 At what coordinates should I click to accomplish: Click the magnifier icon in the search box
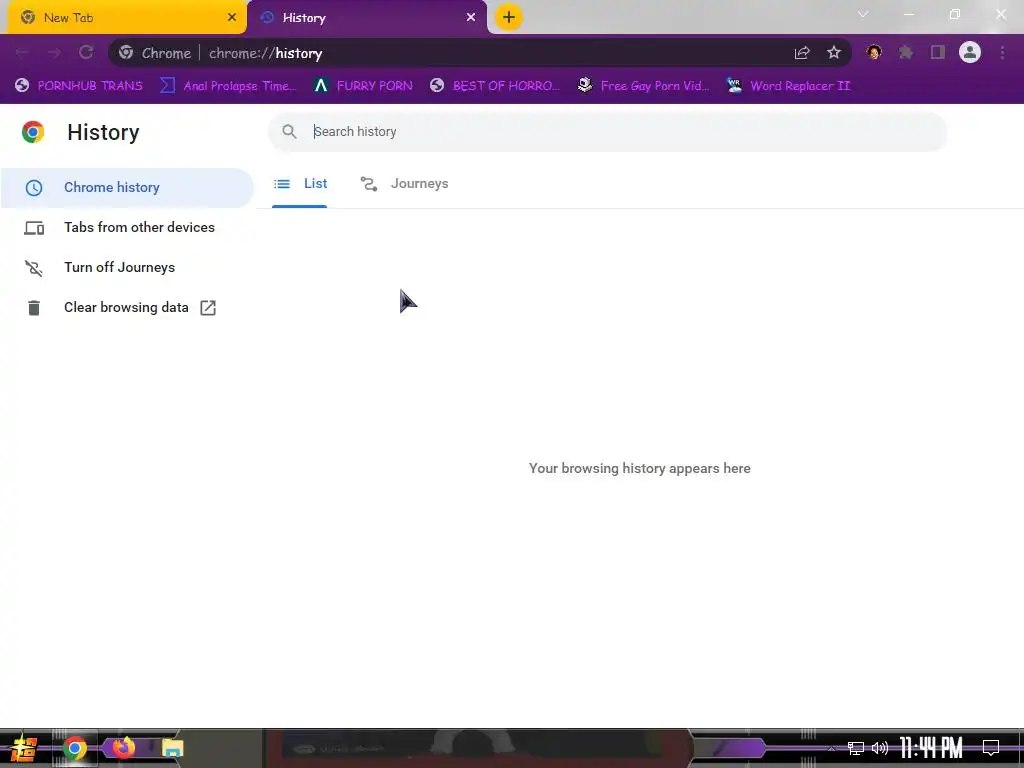pos(289,132)
